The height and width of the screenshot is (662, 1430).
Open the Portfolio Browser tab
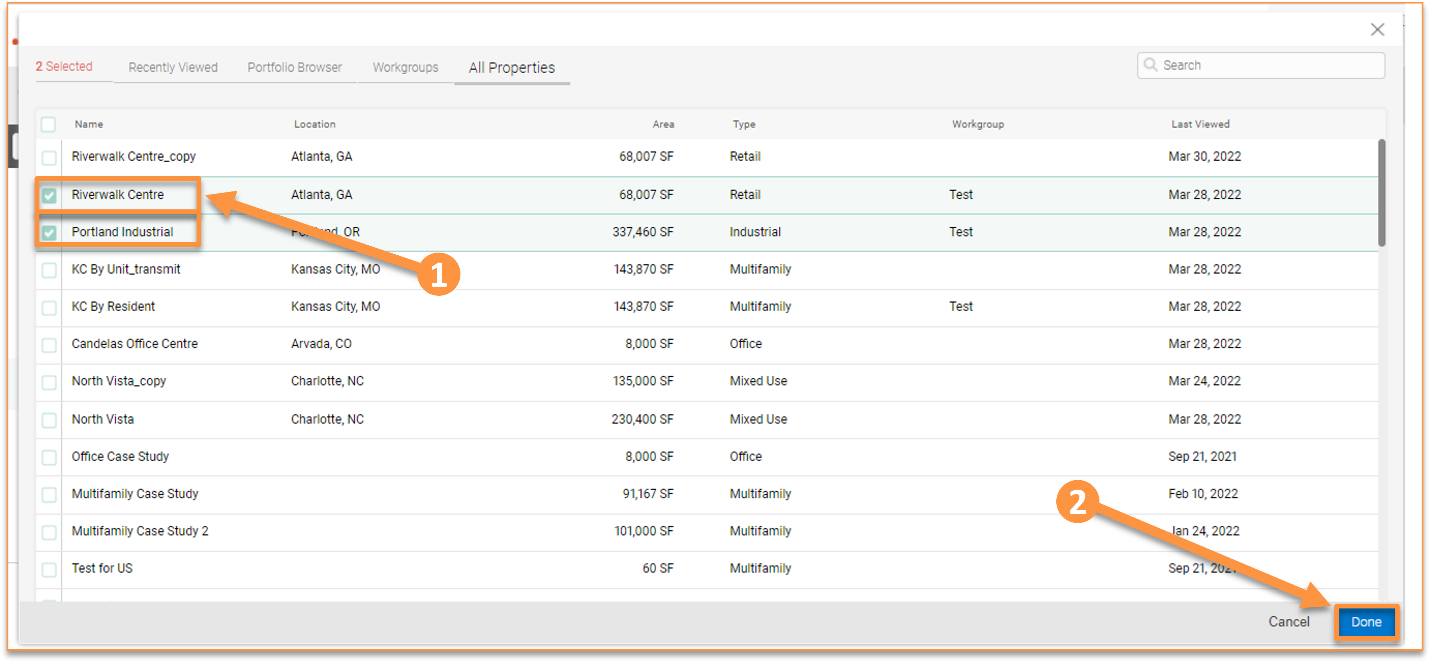(294, 67)
